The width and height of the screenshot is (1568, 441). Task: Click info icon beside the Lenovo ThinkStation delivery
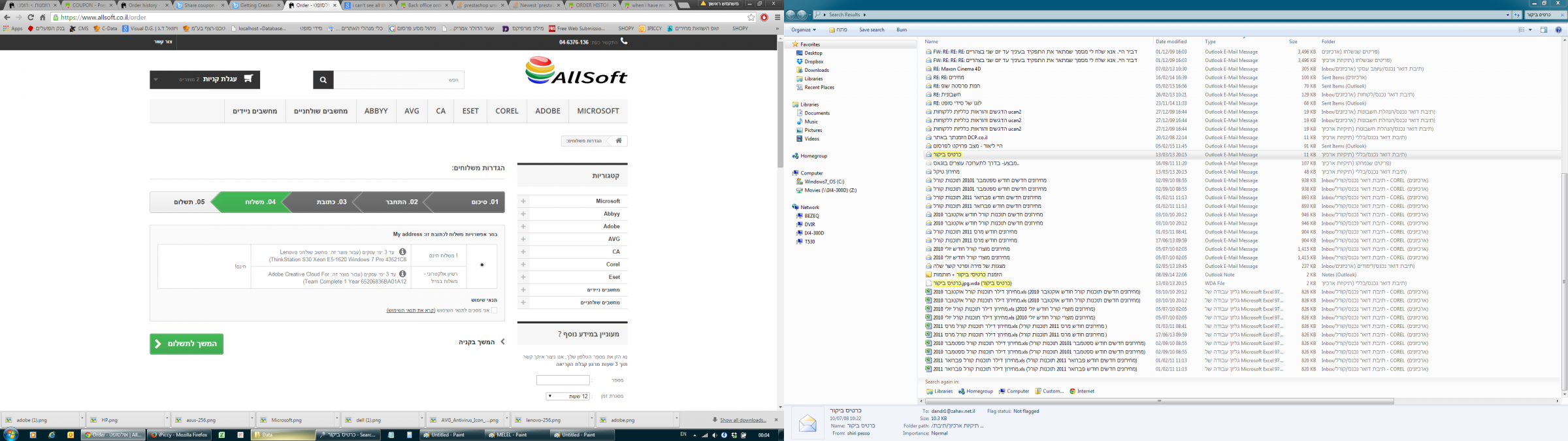point(402,252)
